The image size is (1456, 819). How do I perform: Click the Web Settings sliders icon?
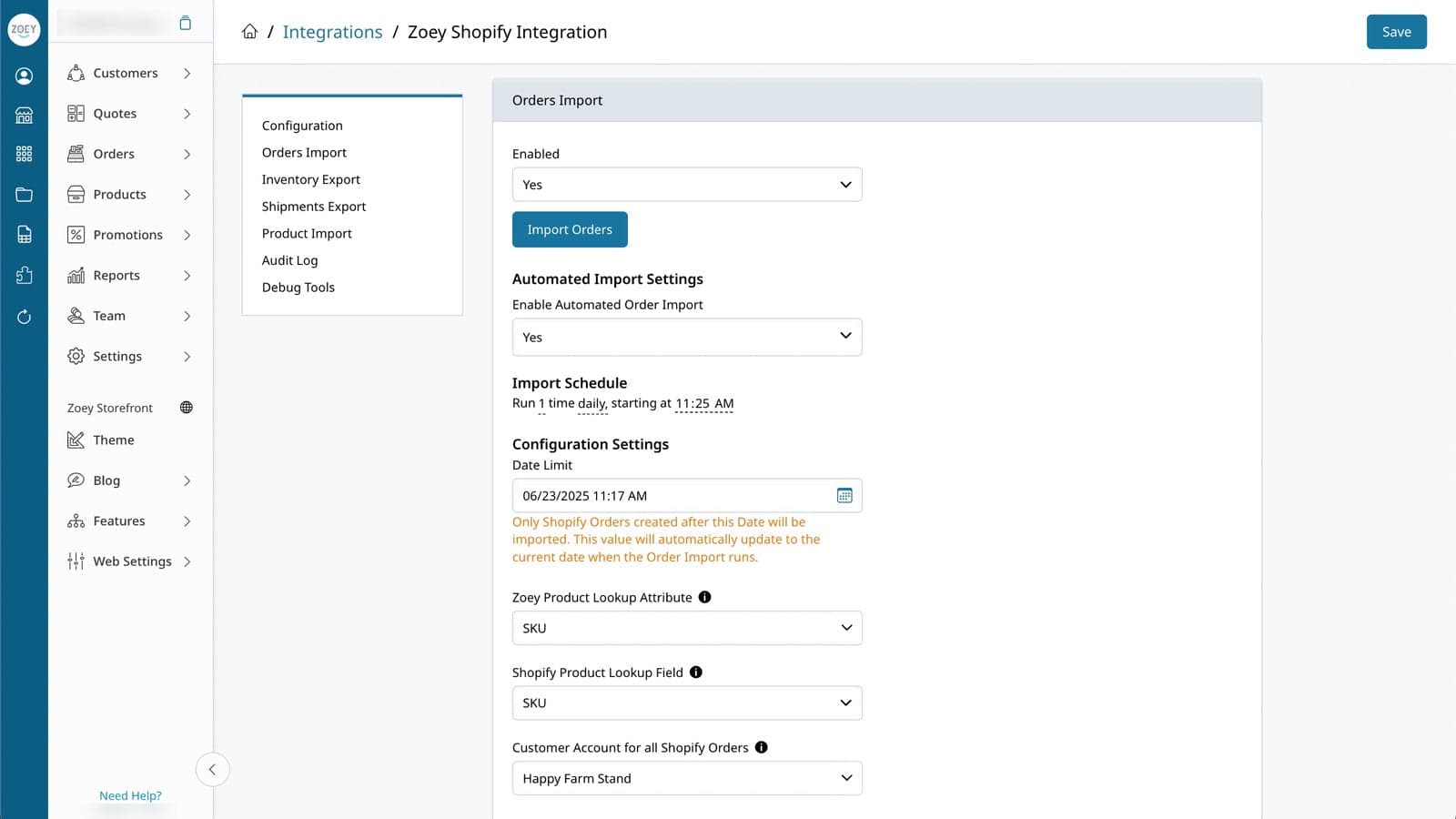[76, 561]
